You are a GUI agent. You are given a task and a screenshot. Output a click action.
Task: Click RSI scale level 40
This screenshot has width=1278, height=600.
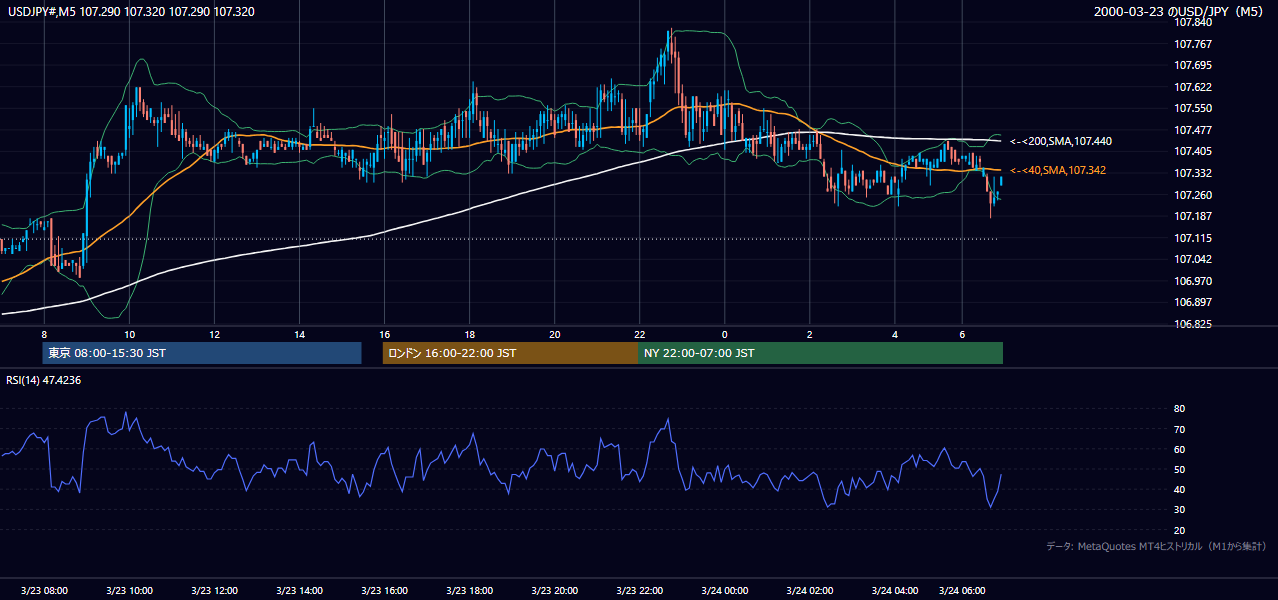[x=1180, y=489]
